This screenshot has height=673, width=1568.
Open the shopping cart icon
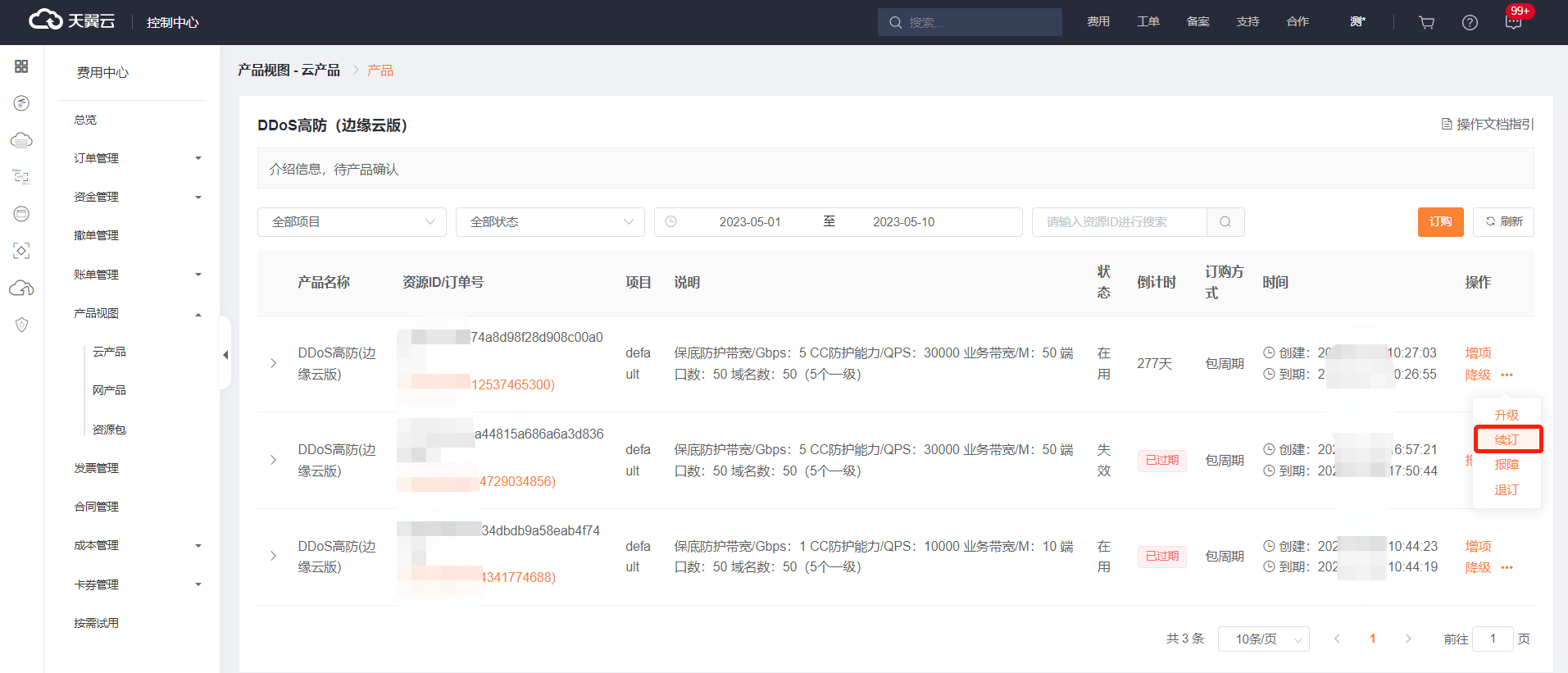pos(1427,22)
